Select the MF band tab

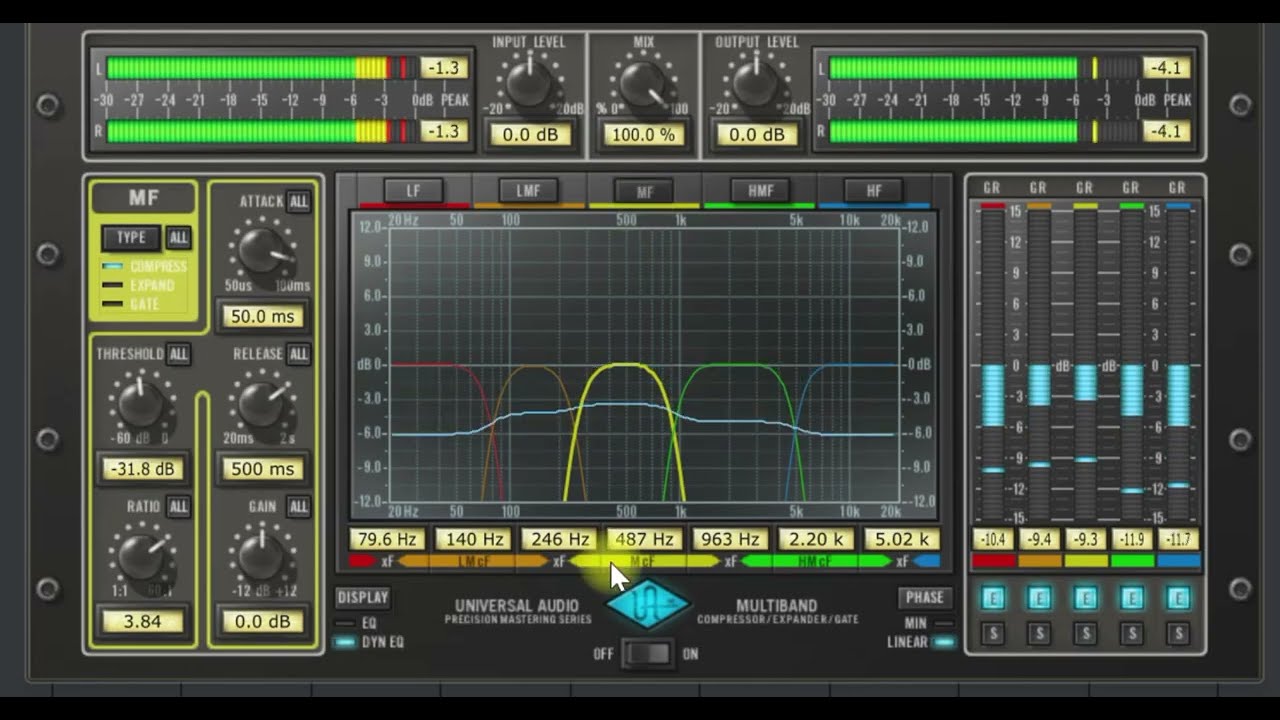click(644, 190)
